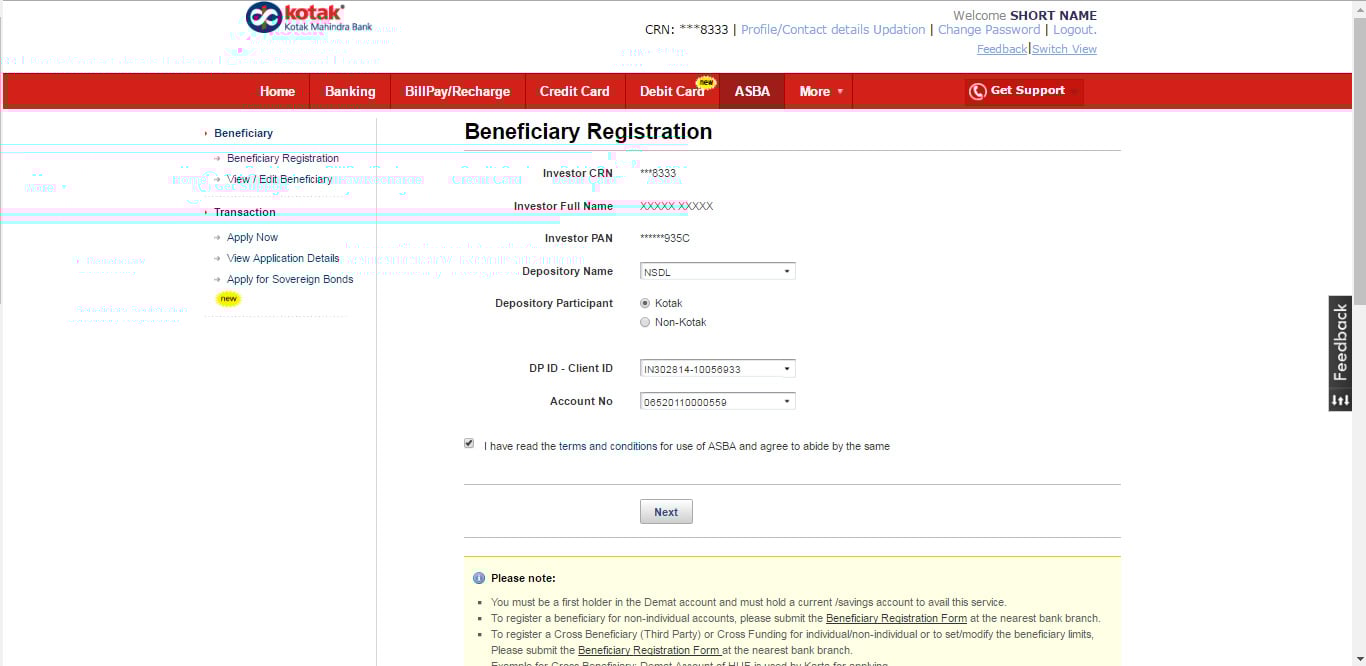
Task: Click the Switch View link
Action: click(x=1064, y=49)
